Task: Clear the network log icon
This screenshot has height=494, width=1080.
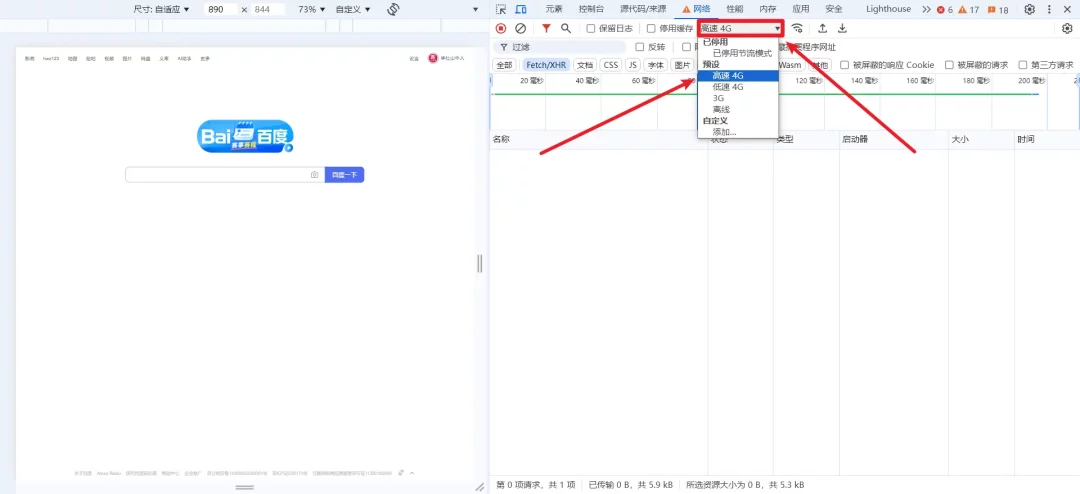Action: 521,28
